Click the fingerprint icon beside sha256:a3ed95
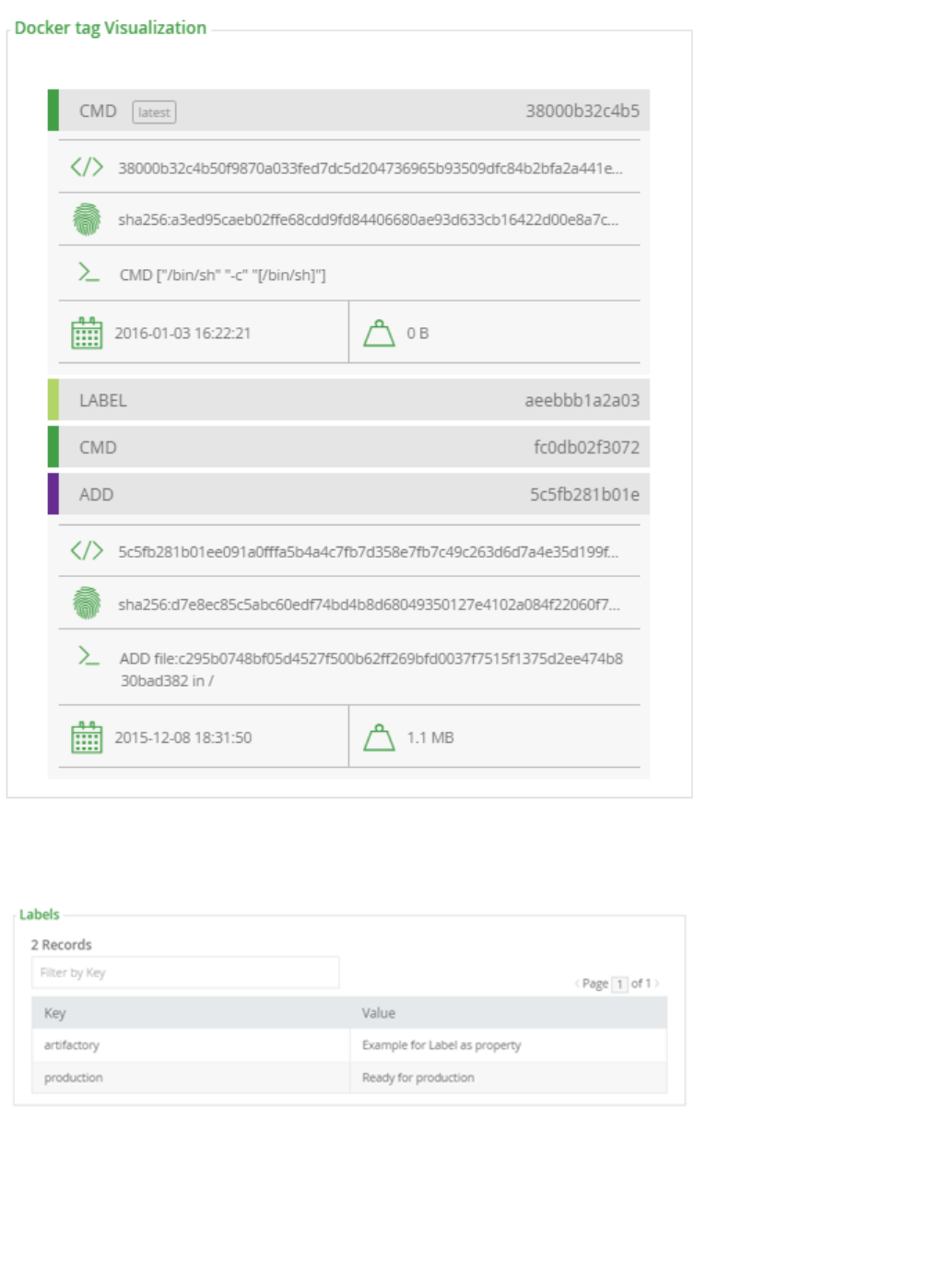This screenshot has height=1283, width=952. [x=87, y=219]
